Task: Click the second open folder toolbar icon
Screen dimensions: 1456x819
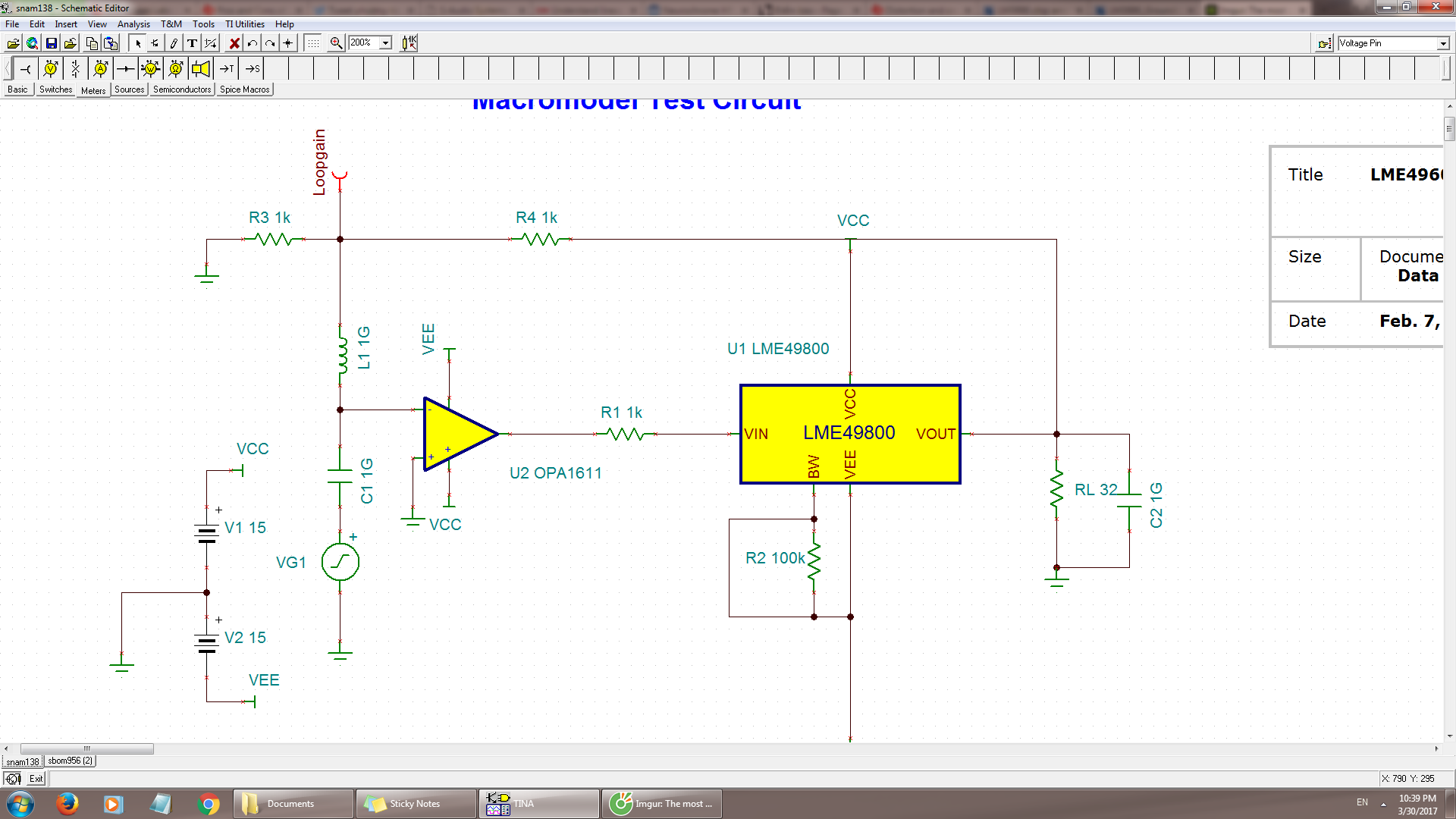Action: (70, 43)
